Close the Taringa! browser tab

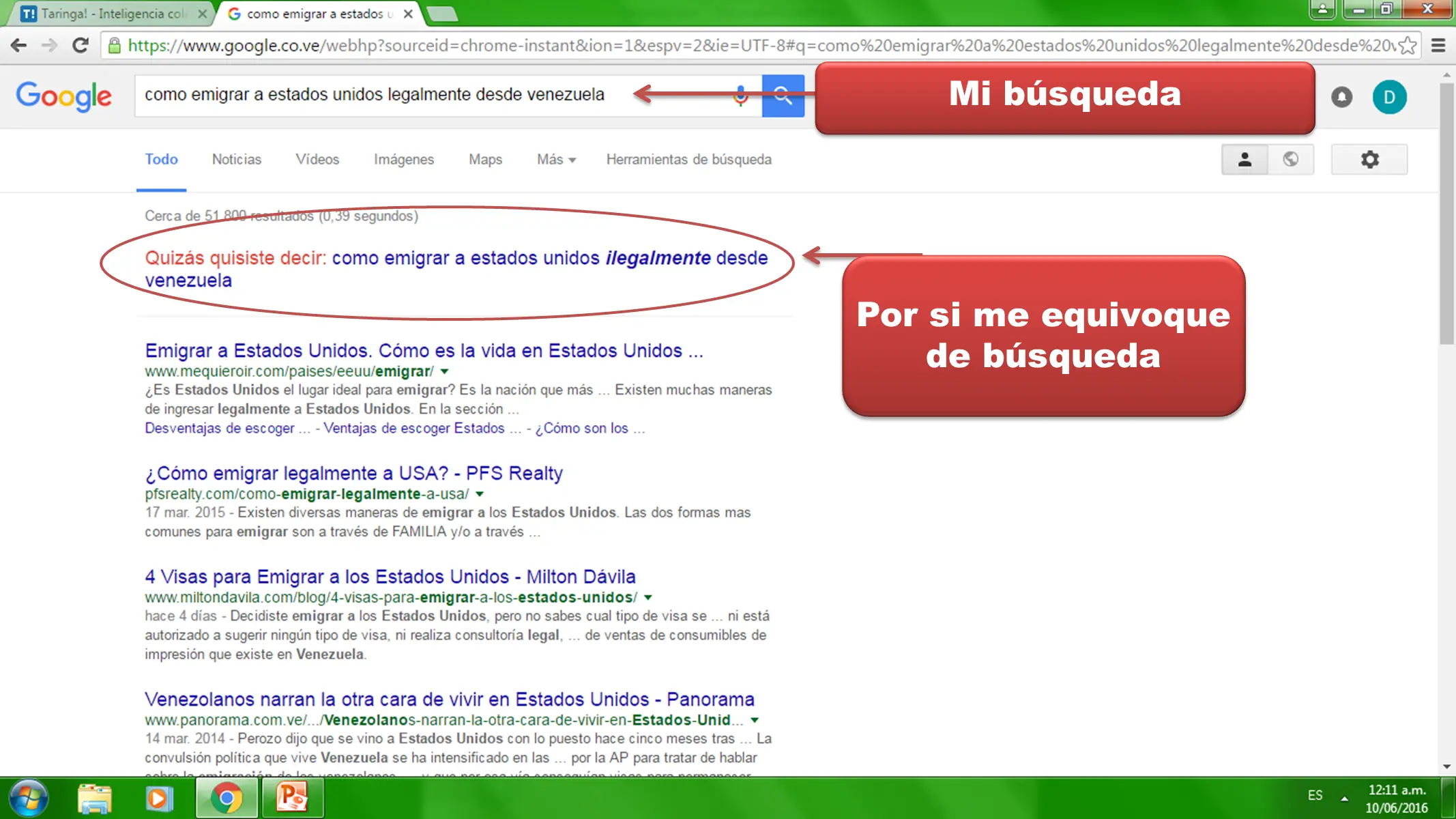pyautogui.click(x=202, y=14)
